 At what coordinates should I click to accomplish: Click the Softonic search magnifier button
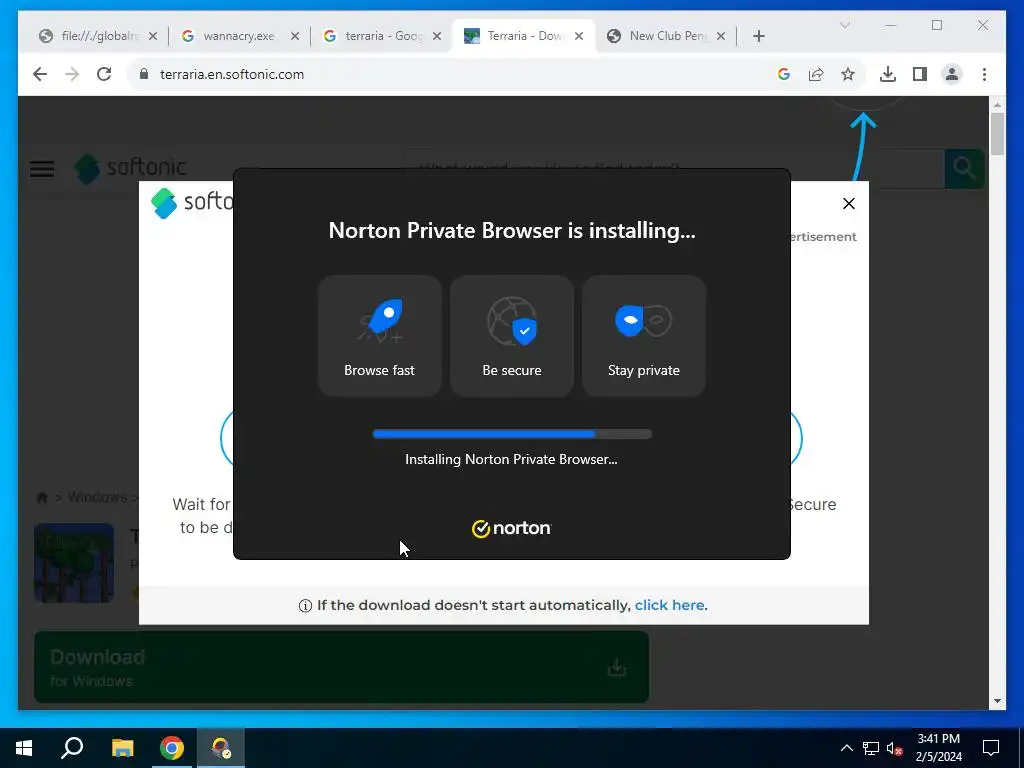tap(964, 168)
